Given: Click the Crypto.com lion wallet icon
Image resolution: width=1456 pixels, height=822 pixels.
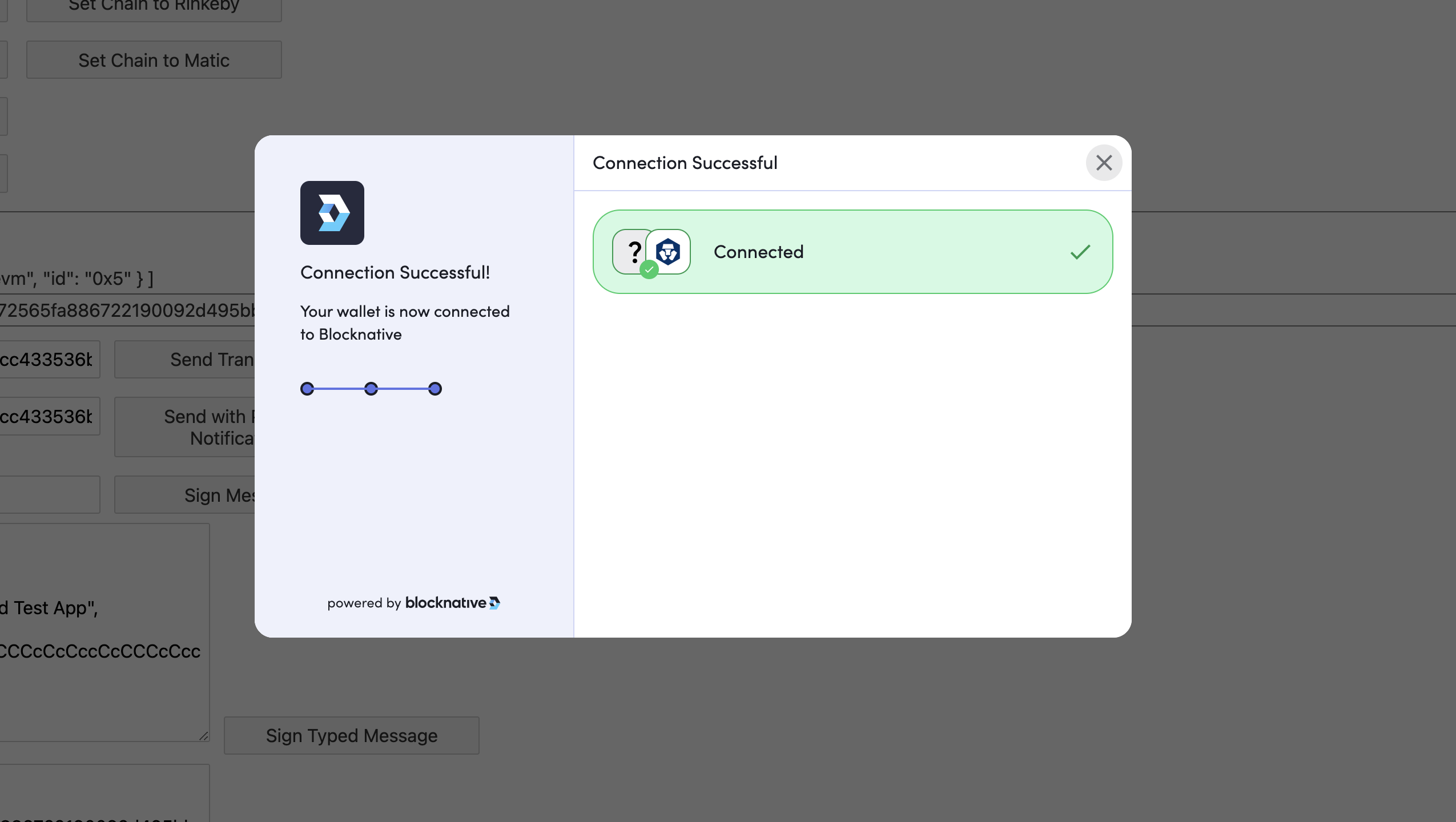Looking at the screenshot, I should pyautogui.click(x=668, y=252).
